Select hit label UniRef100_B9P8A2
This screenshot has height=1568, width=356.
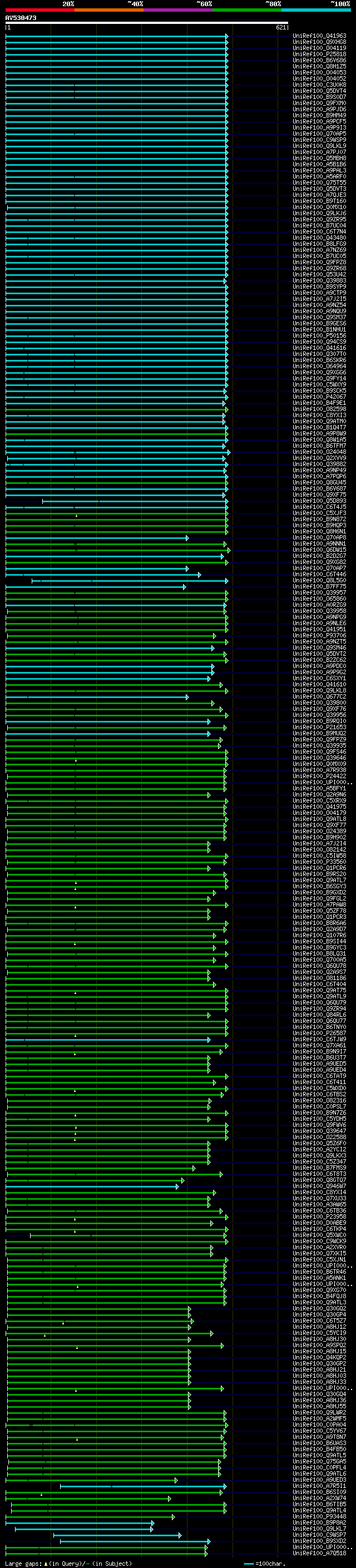pyautogui.click(x=319, y=1523)
